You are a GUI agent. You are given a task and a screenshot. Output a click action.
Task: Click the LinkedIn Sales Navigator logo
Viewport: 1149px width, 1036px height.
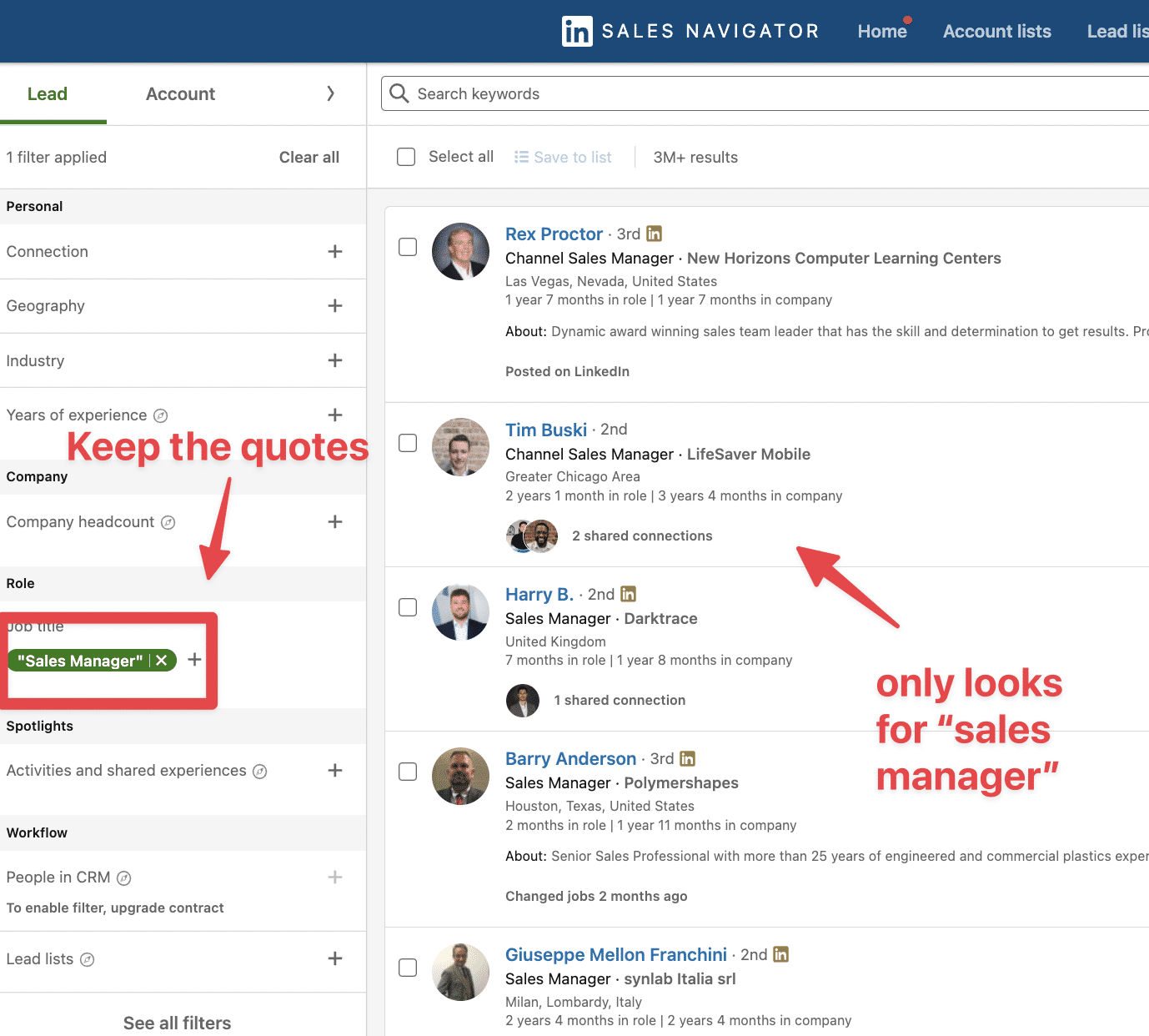click(690, 31)
